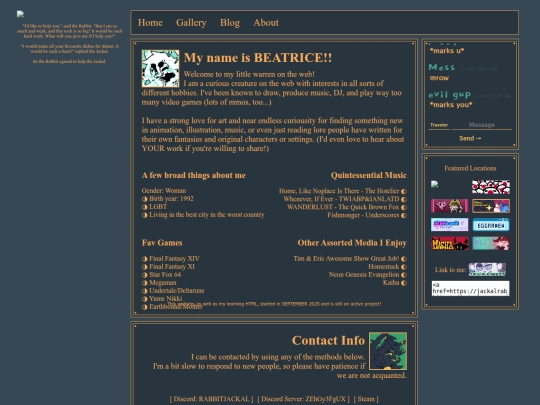The height and width of the screenshot is (405, 540).
Task: Click Featured Locations heading
Action: pos(470,168)
